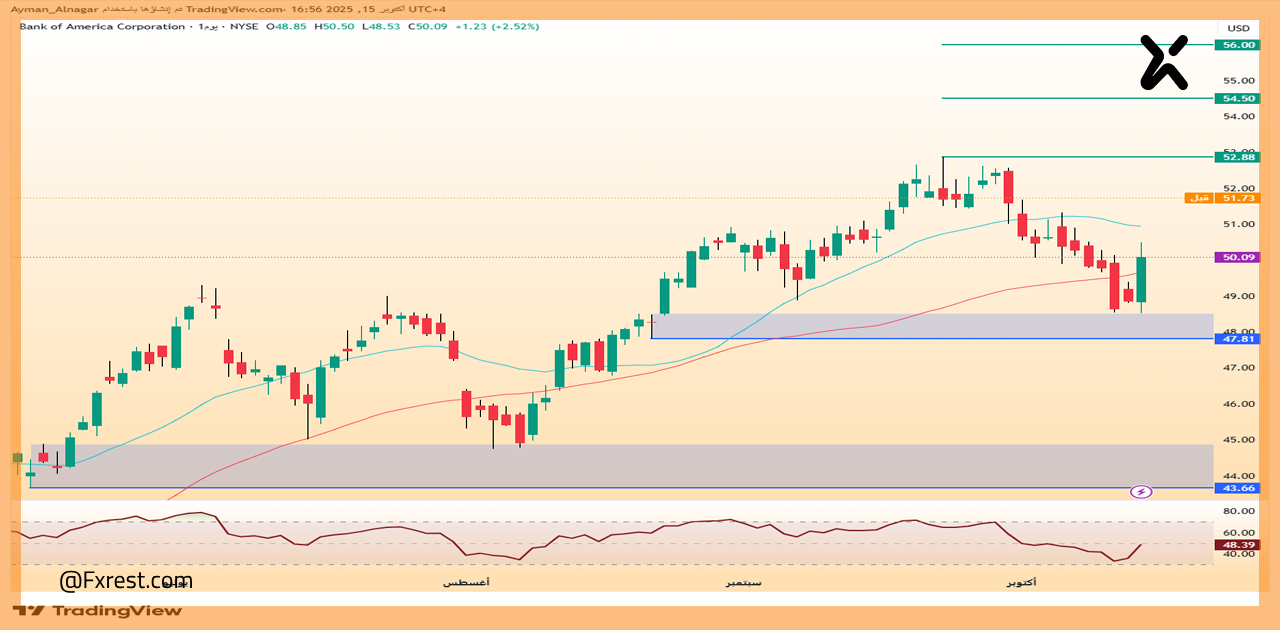Select the 54.50 price level label
The height and width of the screenshot is (630, 1280).
click(1236, 98)
